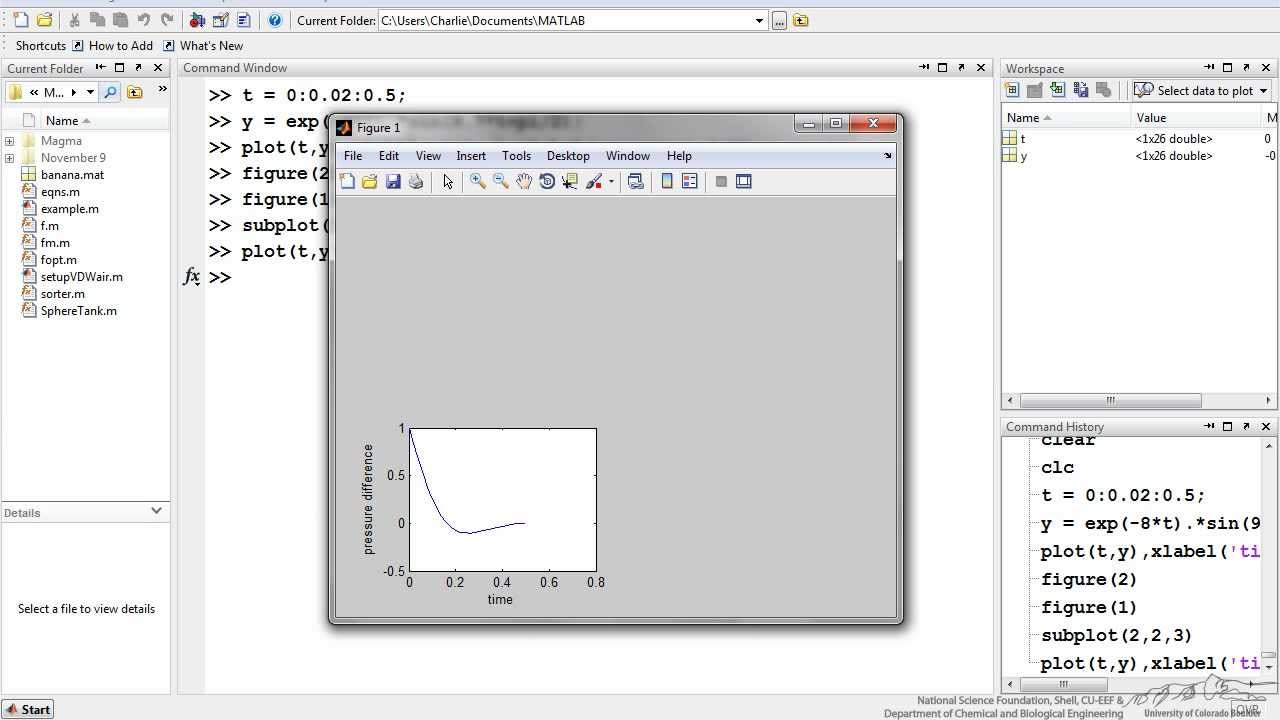Expand more options chevron in Current Folder panel
This screenshot has width=1280, height=720.
162,90
